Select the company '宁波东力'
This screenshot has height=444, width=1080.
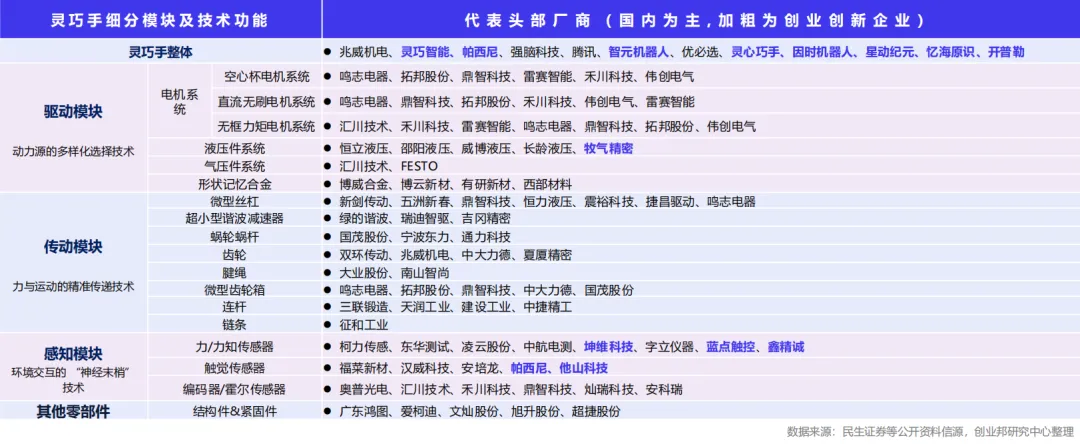(x=425, y=237)
